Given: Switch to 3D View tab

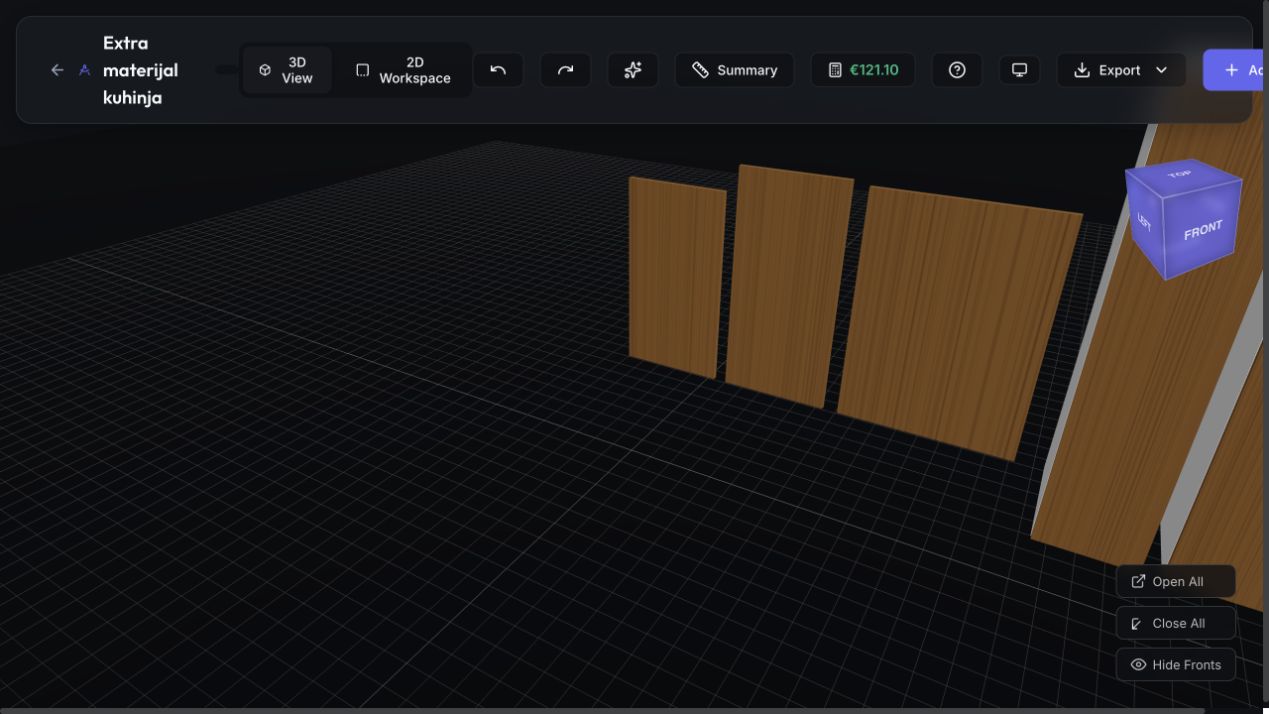Looking at the screenshot, I should tap(287, 70).
